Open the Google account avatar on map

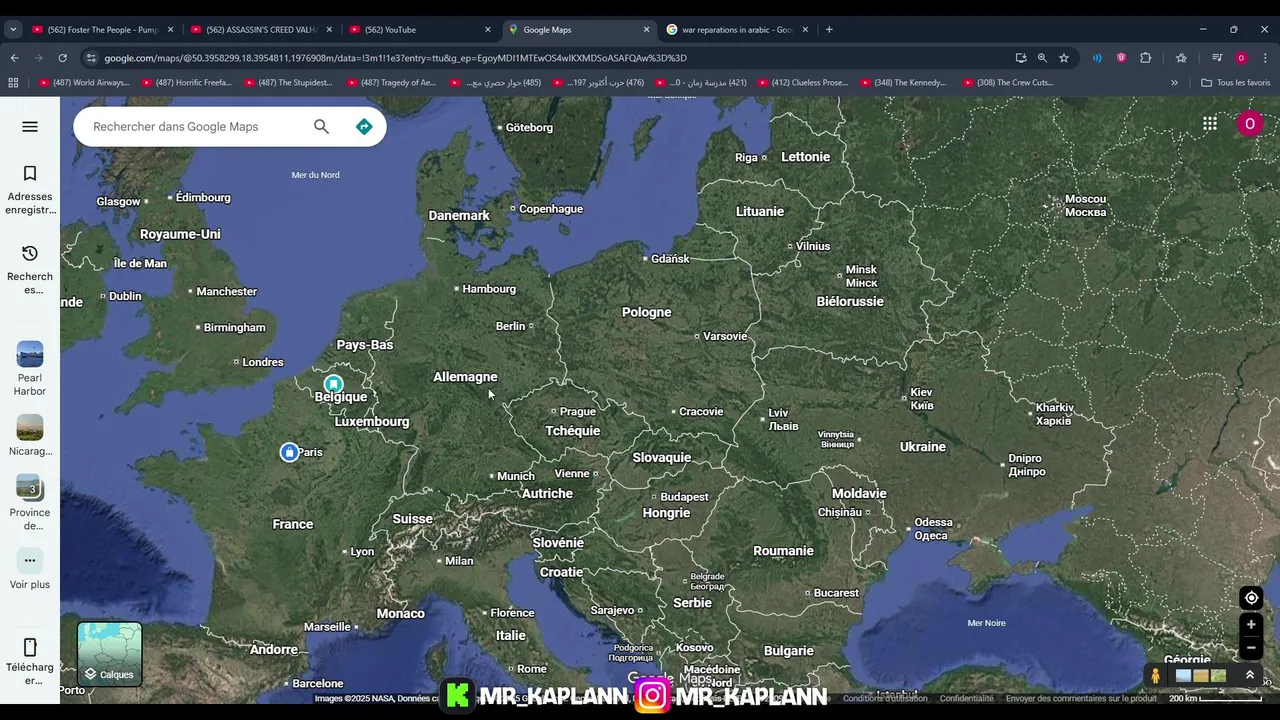tap(1249, 124)
